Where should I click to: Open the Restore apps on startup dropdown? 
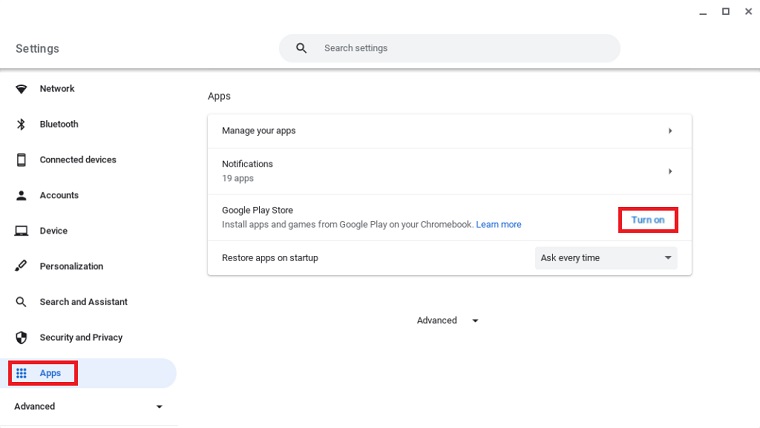[x=606, y=258]
